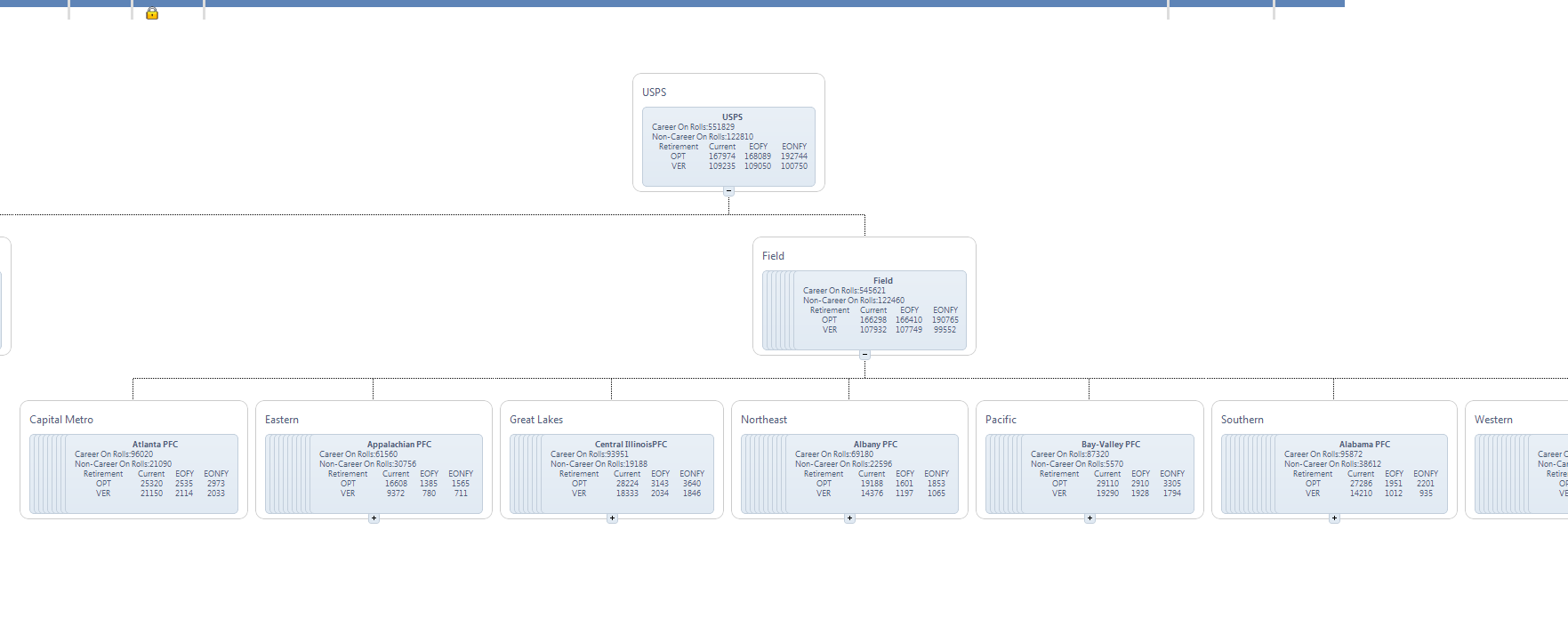This screenshot has height=626, width=1568.
Task: Click the Northeast group title
Action: point(764,420)
